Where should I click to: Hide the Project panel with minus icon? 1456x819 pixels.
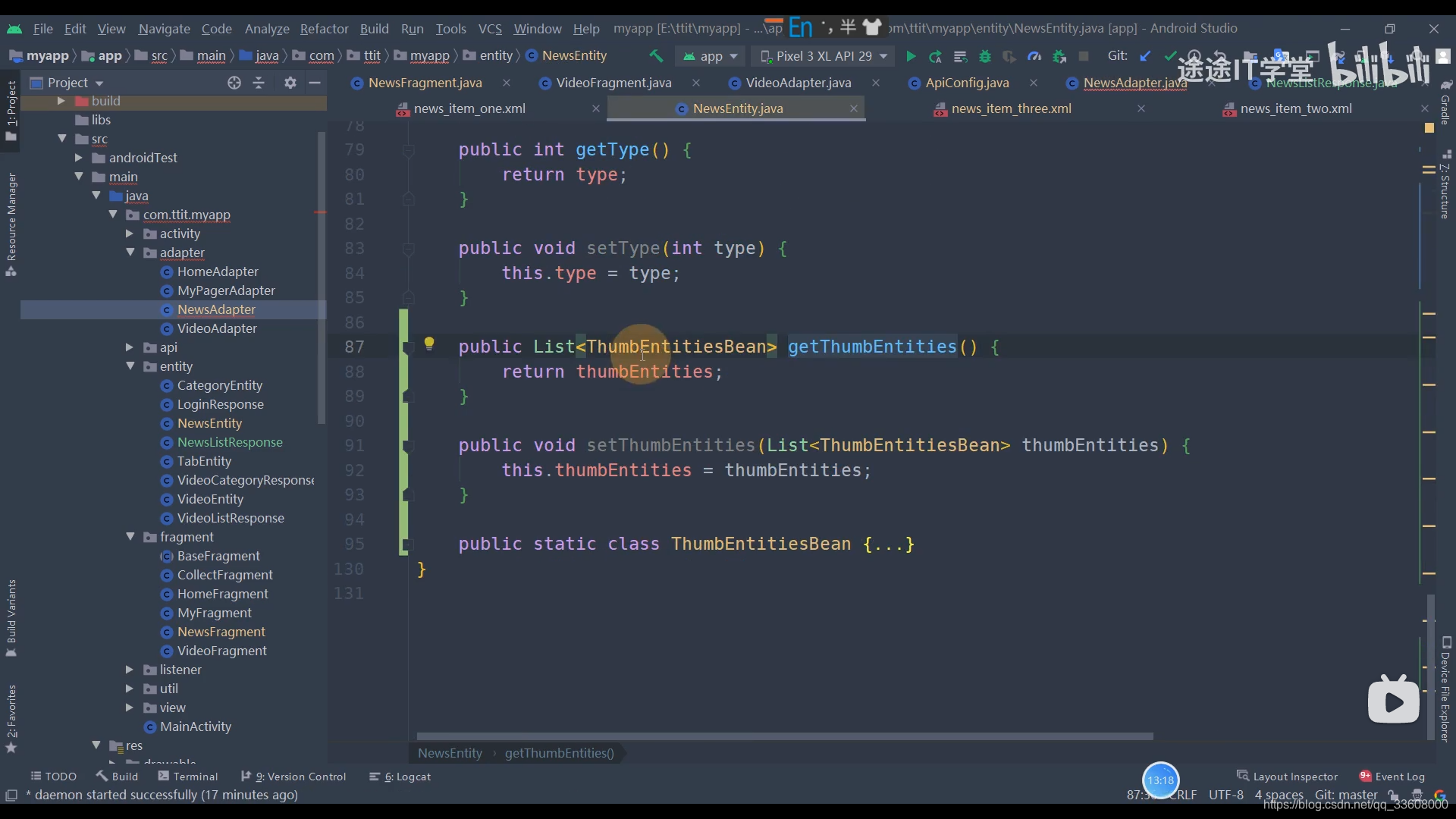click(x=315, y=83)
